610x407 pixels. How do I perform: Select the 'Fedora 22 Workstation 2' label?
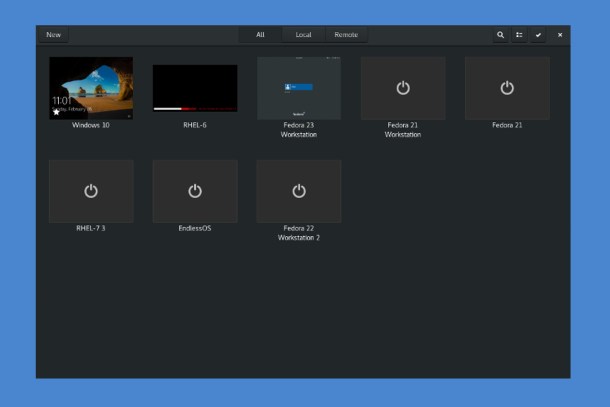click(299, 233)
